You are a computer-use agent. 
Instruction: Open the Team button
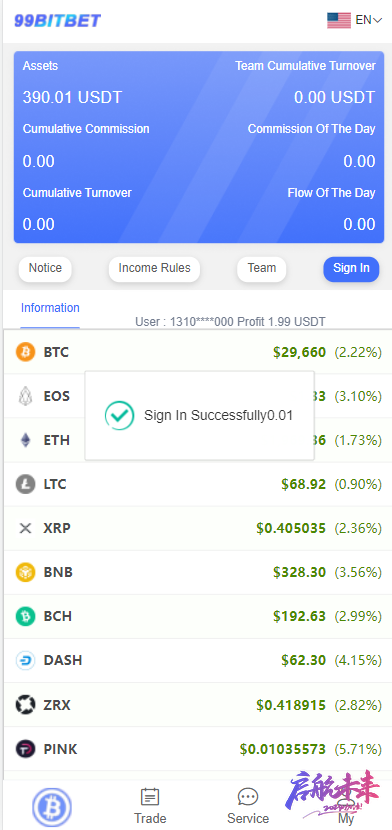coord(262,269)
